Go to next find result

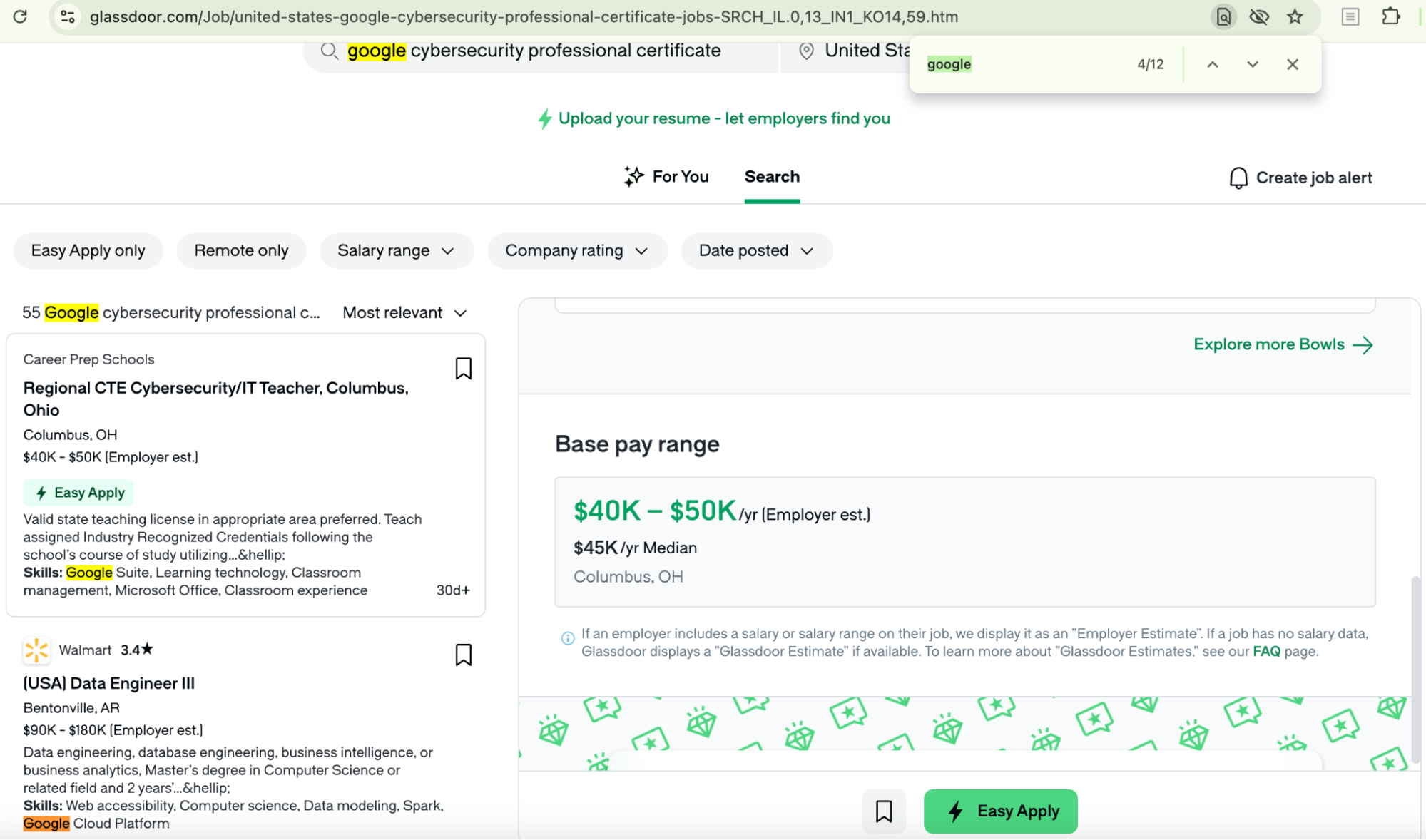1253,64
